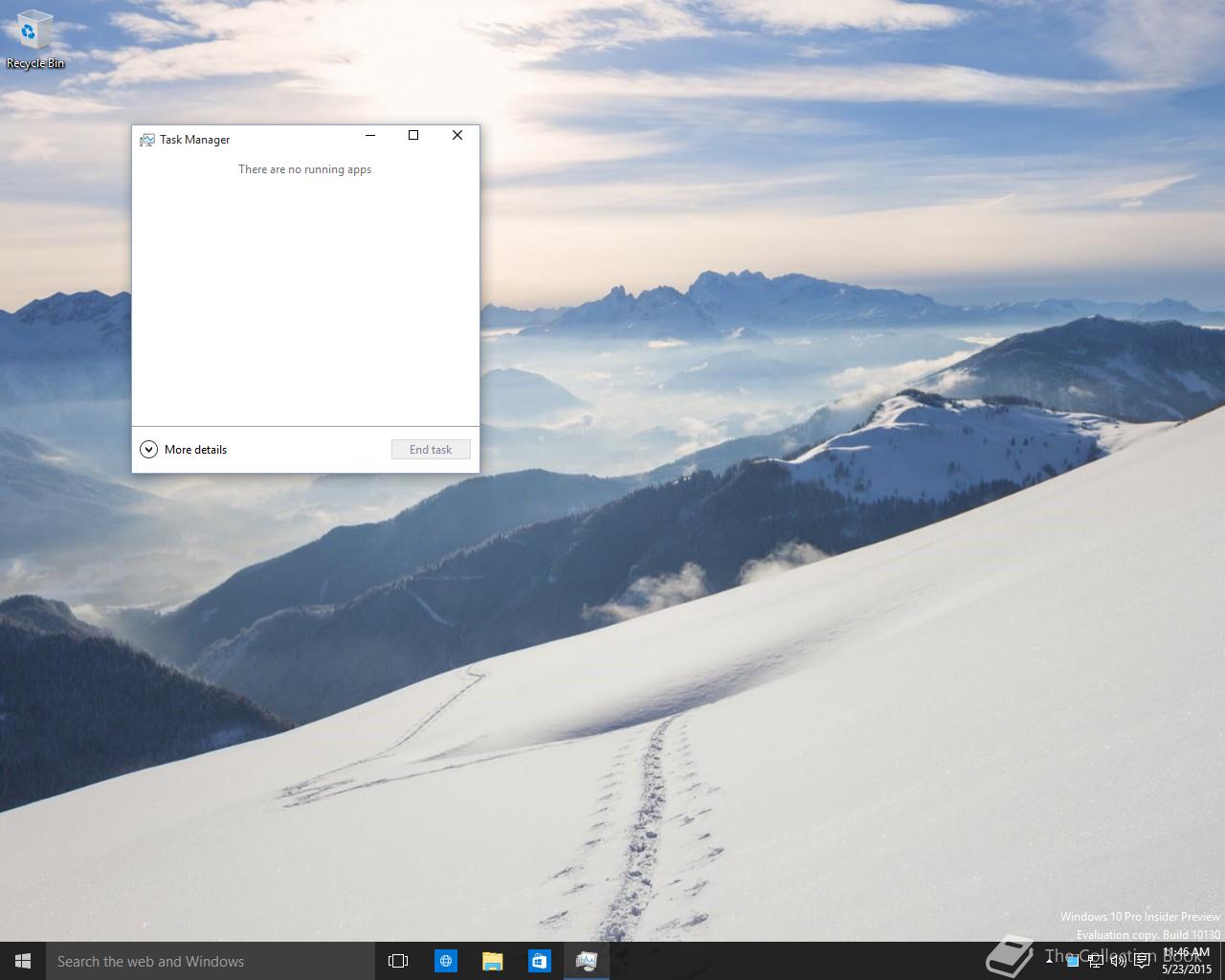1225x980 pixels.
Task: Maximize the Task Manager window
Action: 413,135
